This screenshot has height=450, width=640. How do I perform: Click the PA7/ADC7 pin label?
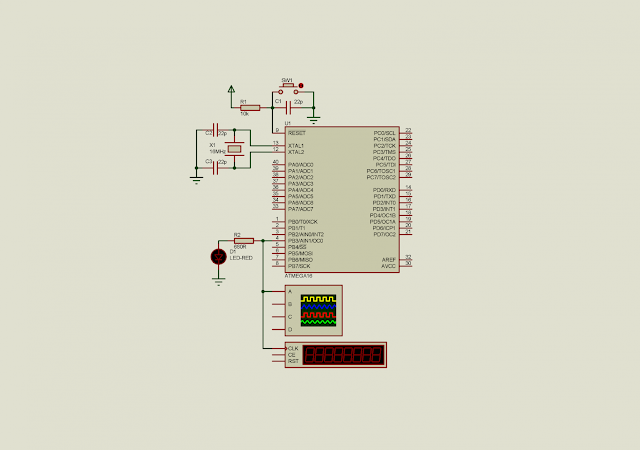coord(300,209)
